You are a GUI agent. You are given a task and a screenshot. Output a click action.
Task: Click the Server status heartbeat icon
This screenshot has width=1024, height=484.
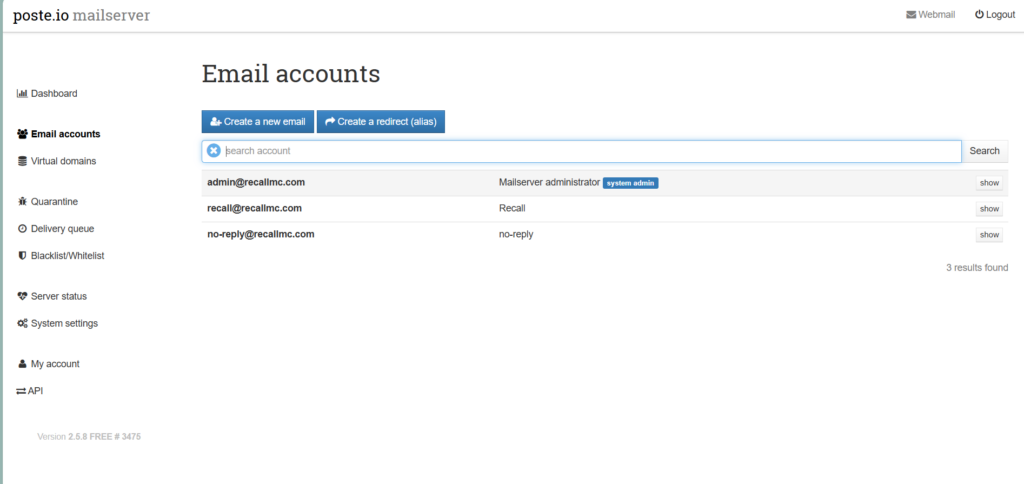pos(22,297)
